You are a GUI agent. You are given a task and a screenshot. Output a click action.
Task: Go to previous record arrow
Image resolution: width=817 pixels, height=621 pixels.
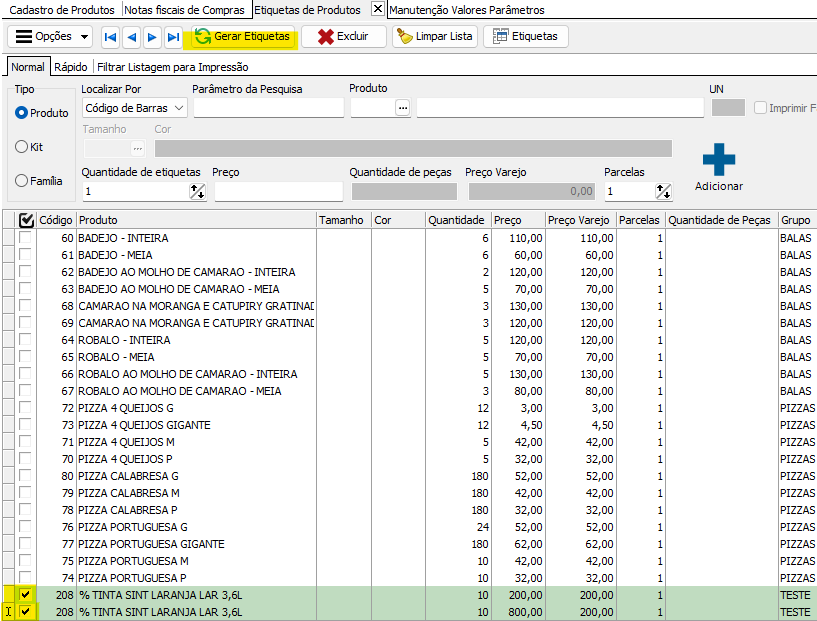pos(131,37)
